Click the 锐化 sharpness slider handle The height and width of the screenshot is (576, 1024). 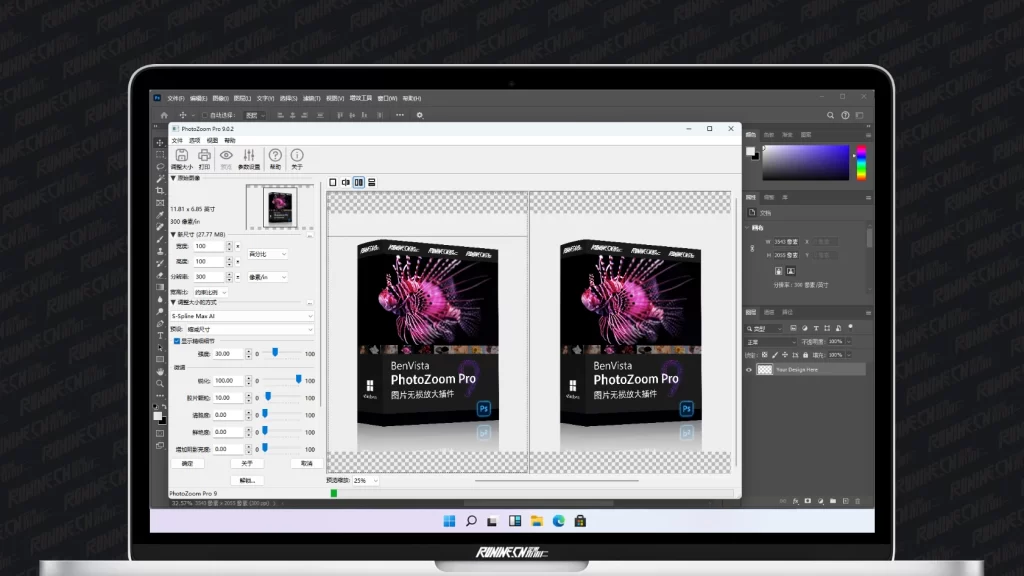click(x=298, y=380)
